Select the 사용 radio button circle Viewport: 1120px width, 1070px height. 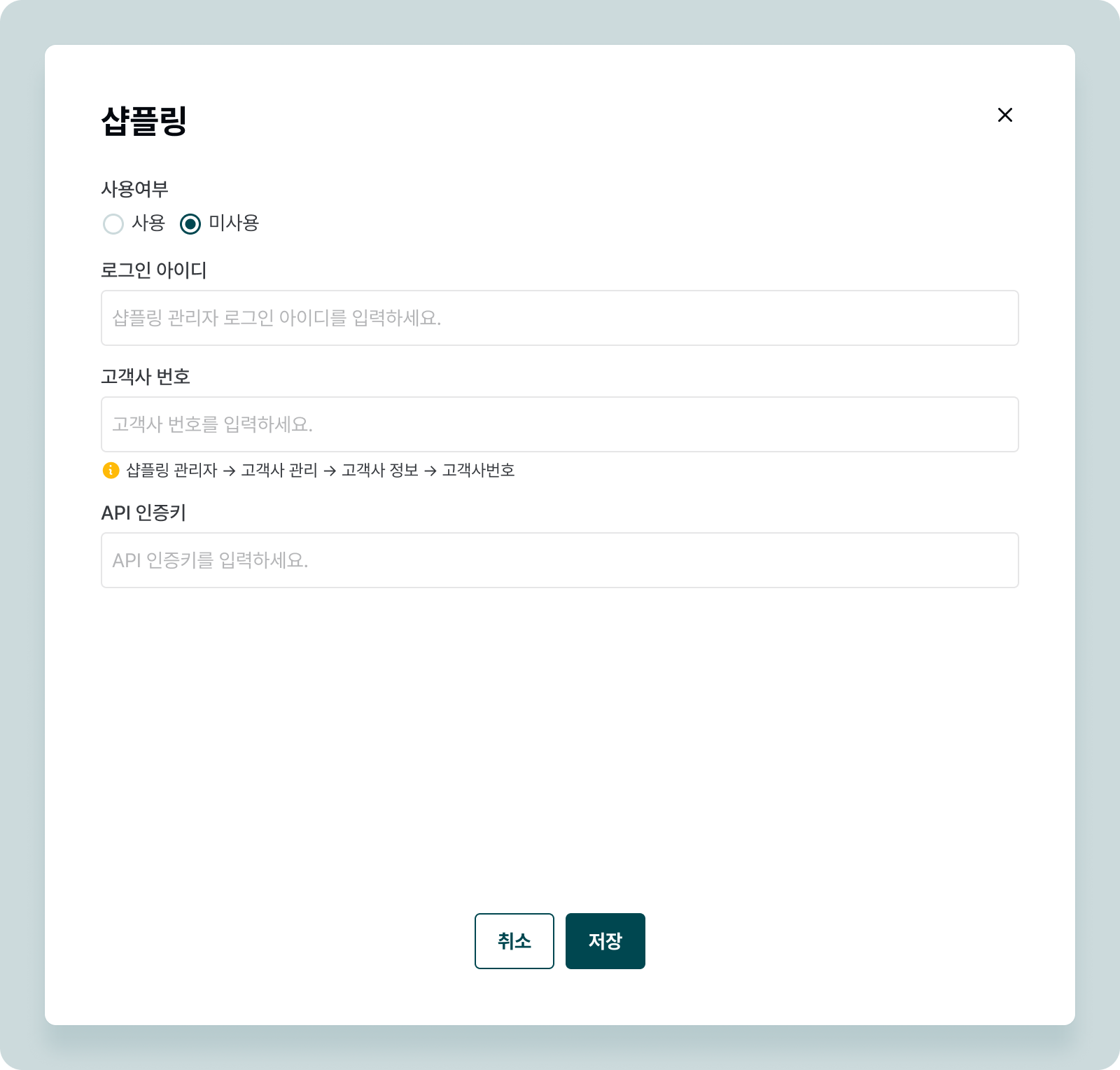coord(113,224)
